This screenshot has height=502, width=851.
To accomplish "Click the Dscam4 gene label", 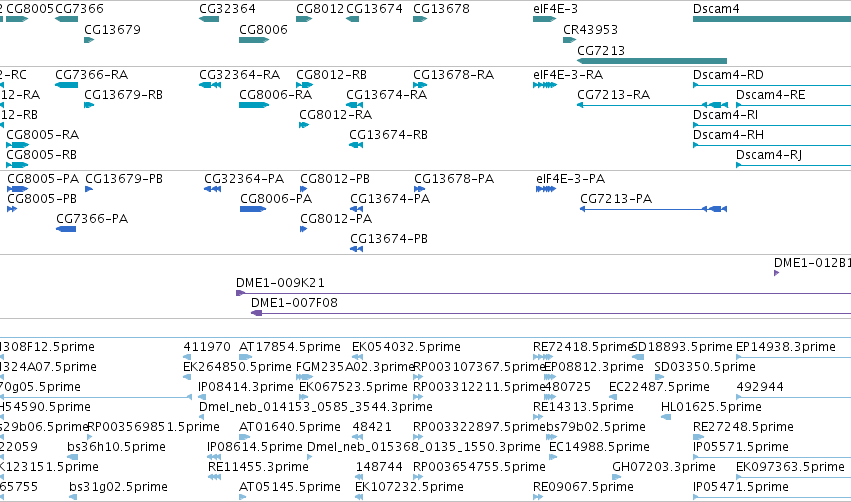I will pyautogui.click(x=716, y=9).
